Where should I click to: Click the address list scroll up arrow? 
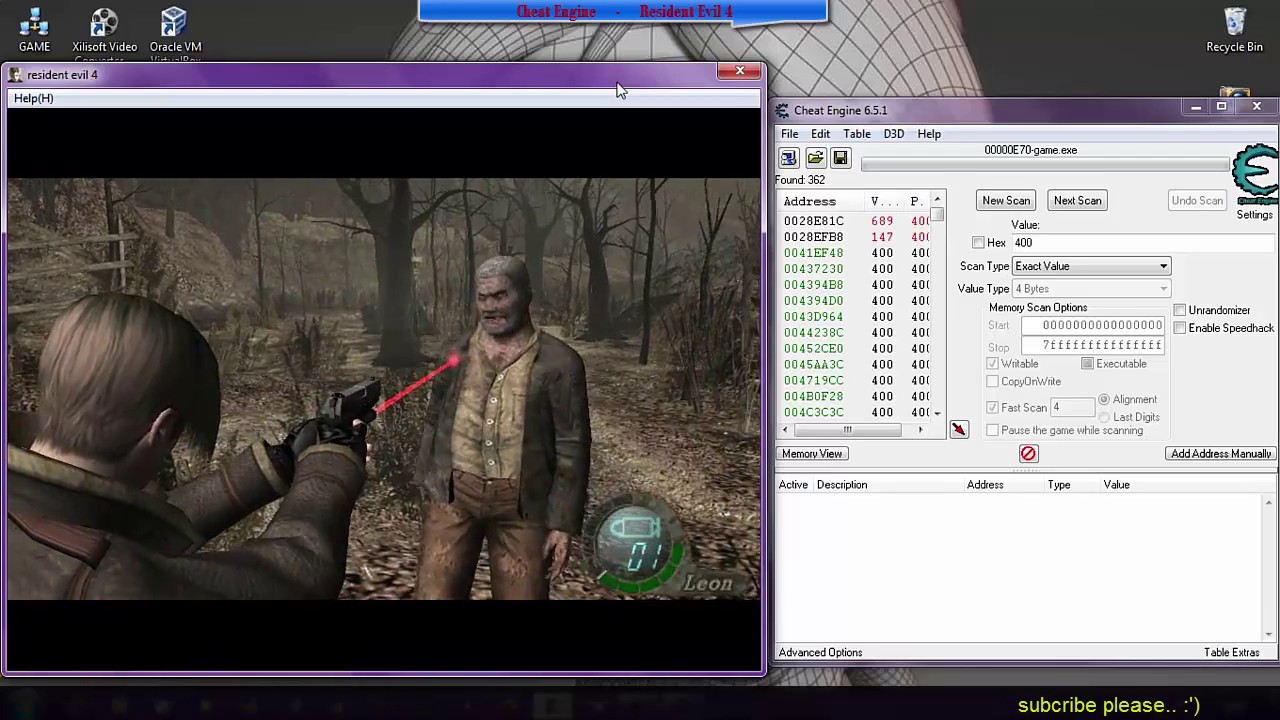[937, 201]
